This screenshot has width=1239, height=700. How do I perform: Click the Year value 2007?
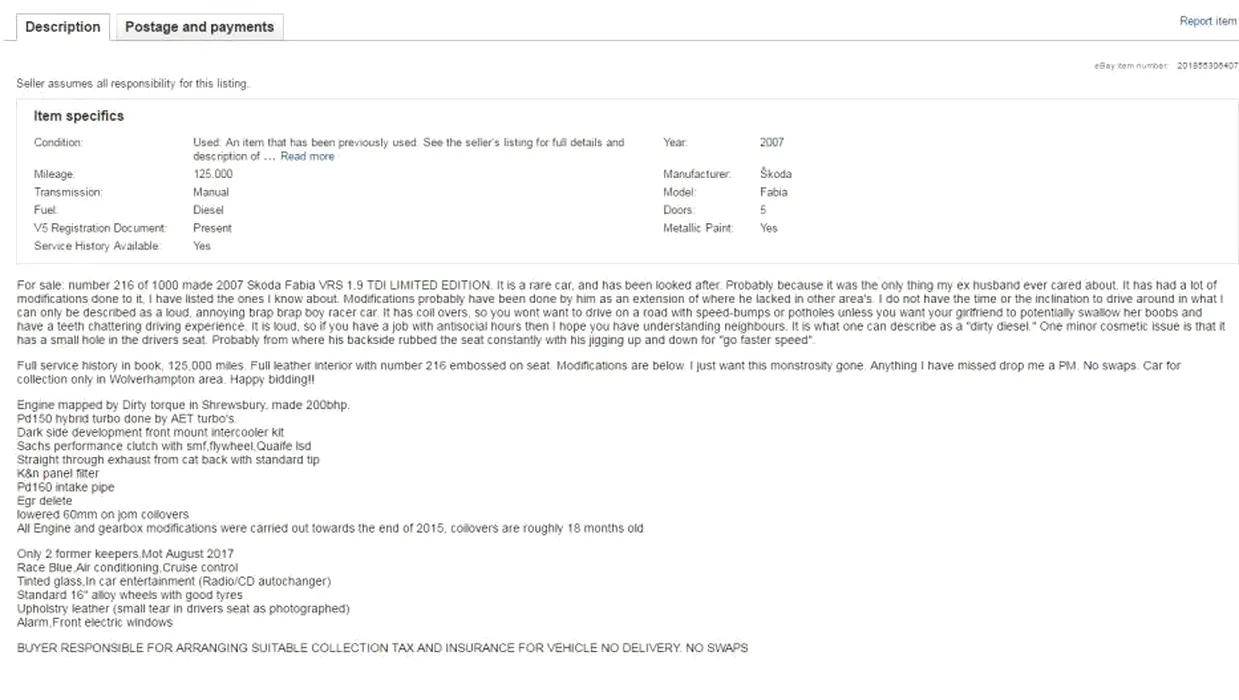click(772, 143)
